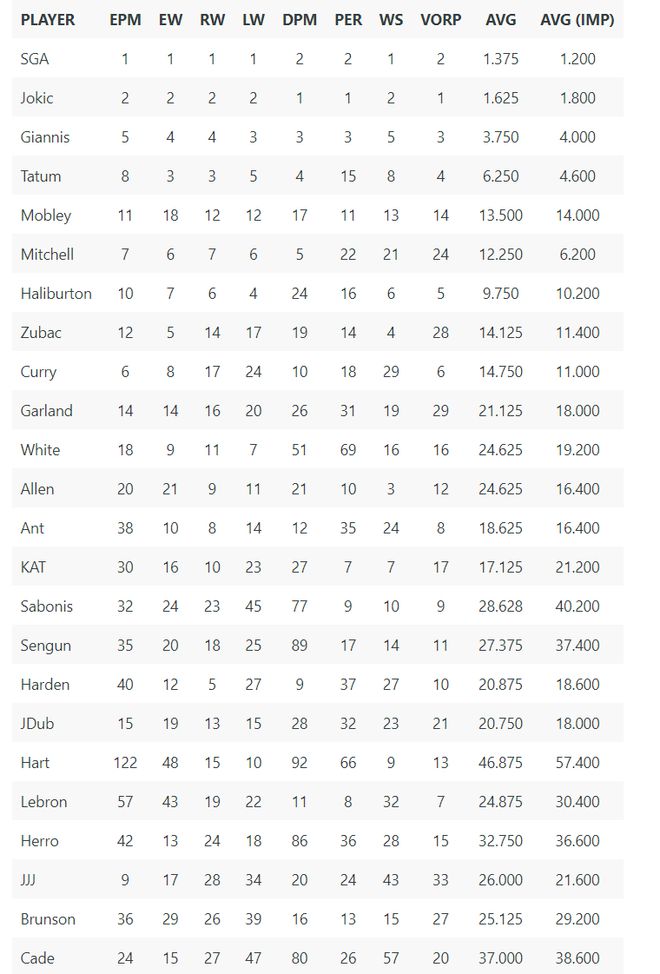
Task: Select the Sabonis row name
Action: coord(46,606)
